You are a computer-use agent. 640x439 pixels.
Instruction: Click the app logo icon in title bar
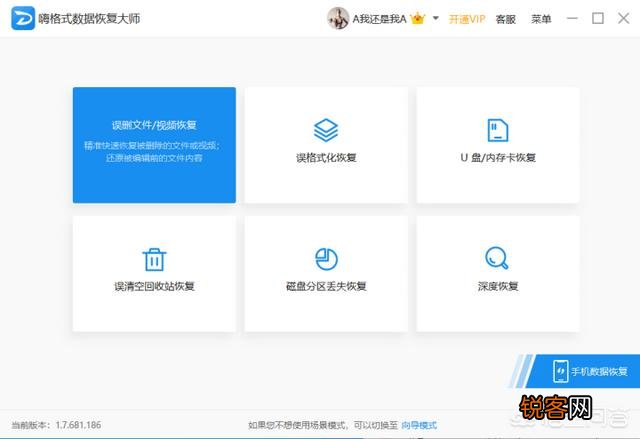[x=22, y=18]
